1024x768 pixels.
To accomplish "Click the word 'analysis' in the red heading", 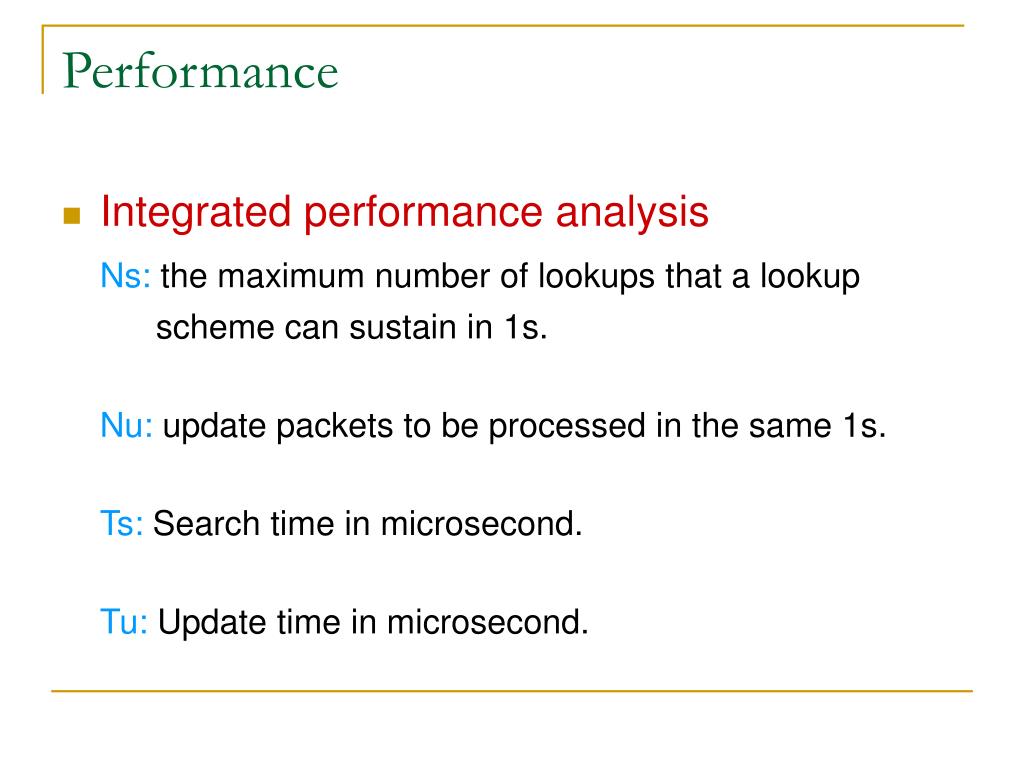I will click(x=632, y=213).
